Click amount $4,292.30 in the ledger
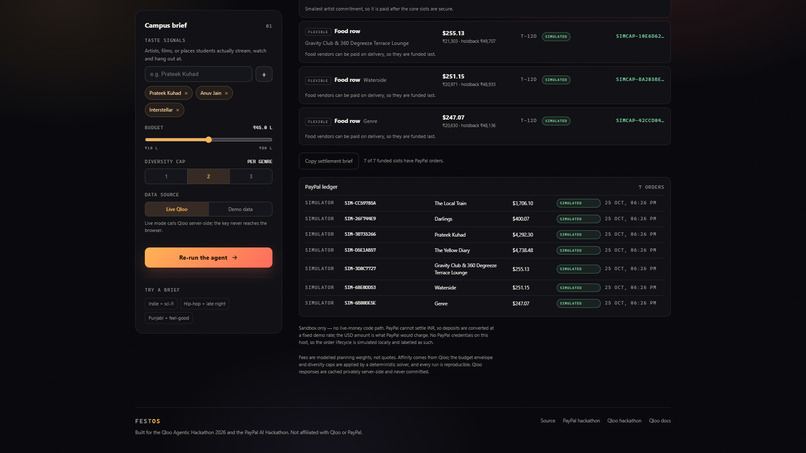Screen dimensions: 806x453 [522, 235]
